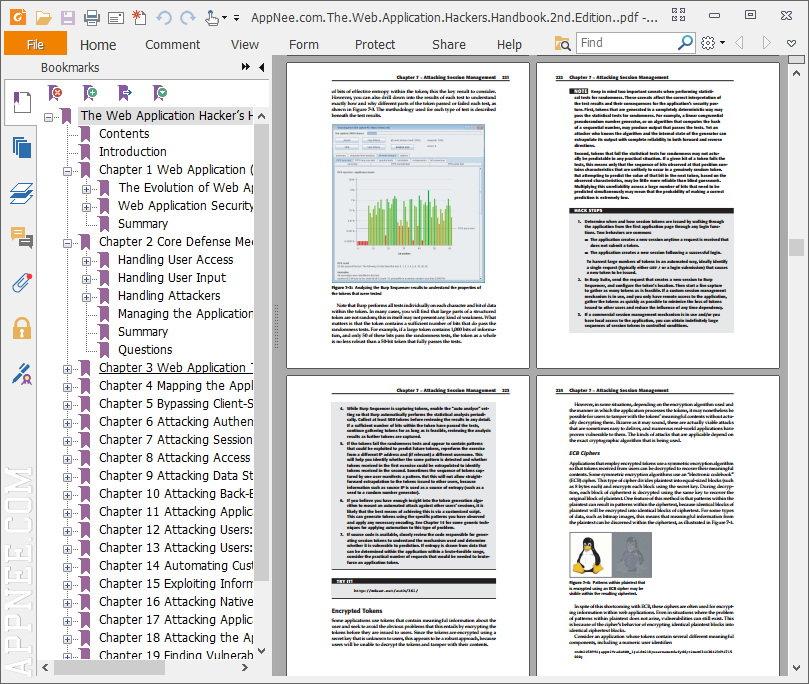Open a file with the folder icon
809x684 pixels.
coord(43,18)
